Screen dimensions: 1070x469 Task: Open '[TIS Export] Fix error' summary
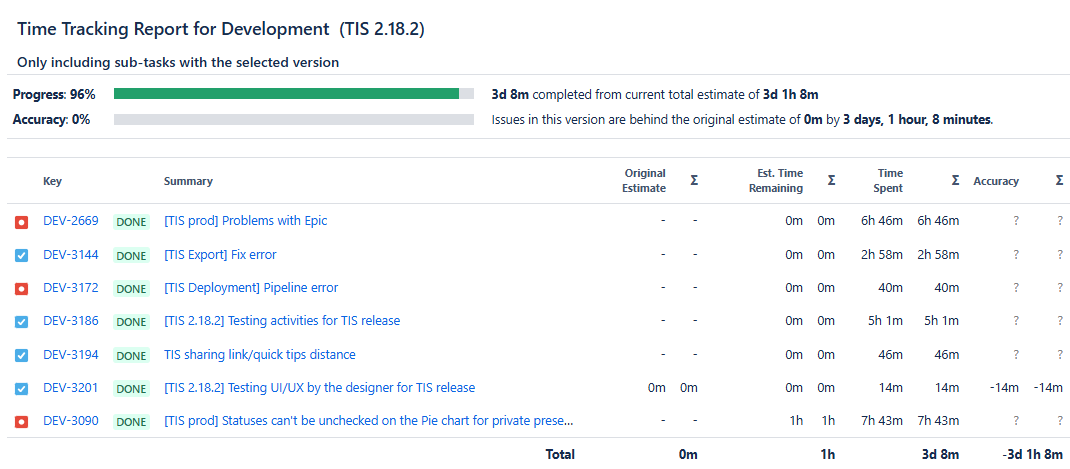pyautogui.click(x=220, y=255)
